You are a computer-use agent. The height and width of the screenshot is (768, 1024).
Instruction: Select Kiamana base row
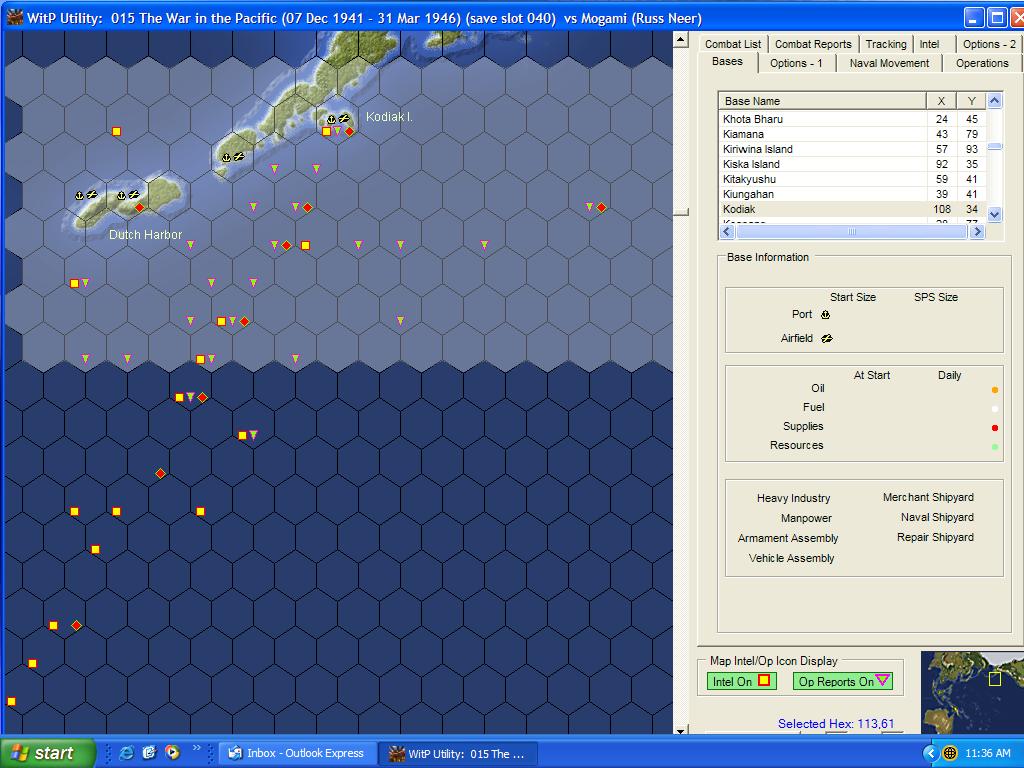point(852,134)
